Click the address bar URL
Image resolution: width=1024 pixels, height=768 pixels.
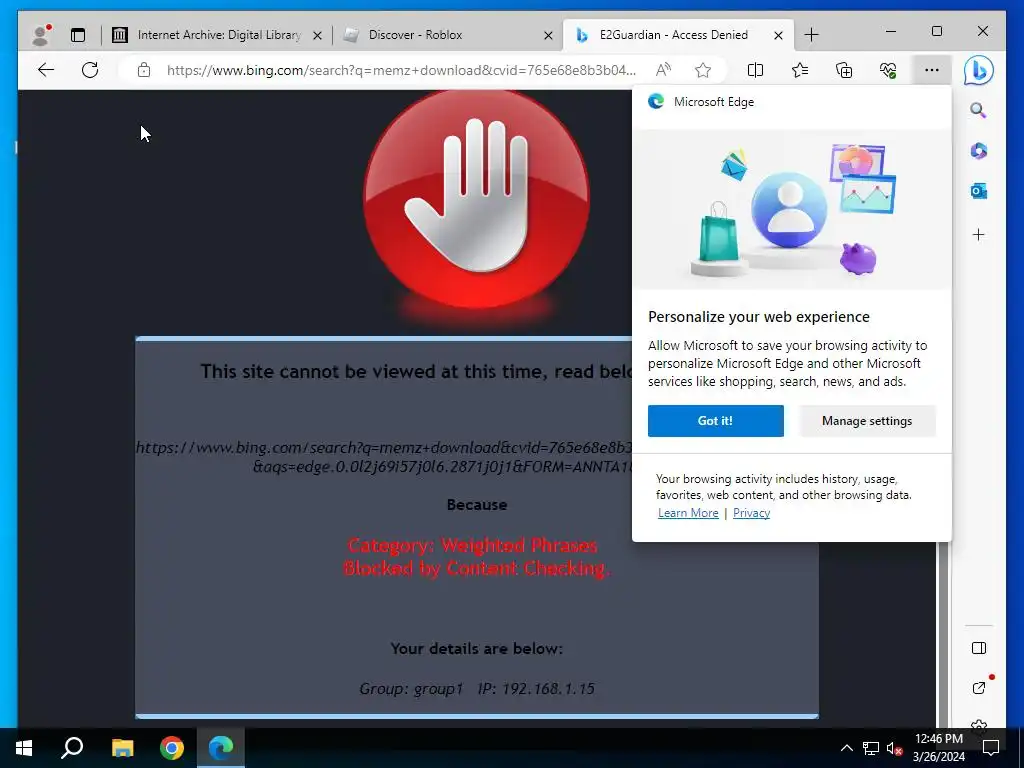point(401,70)
